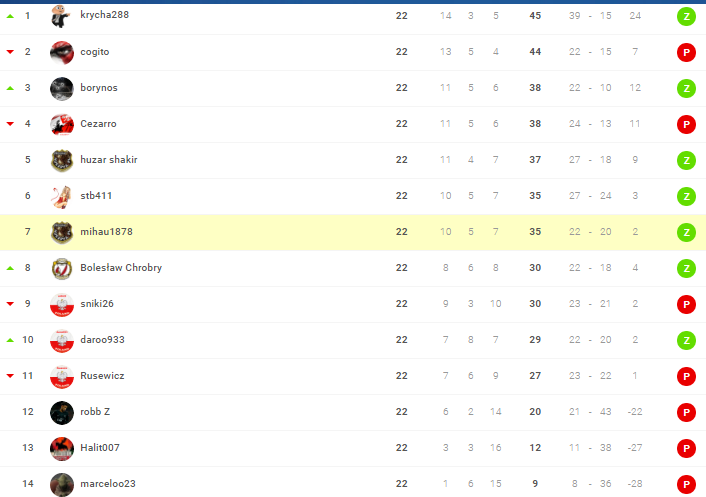Open the Rusewicz player name link

tap(103, 376)
